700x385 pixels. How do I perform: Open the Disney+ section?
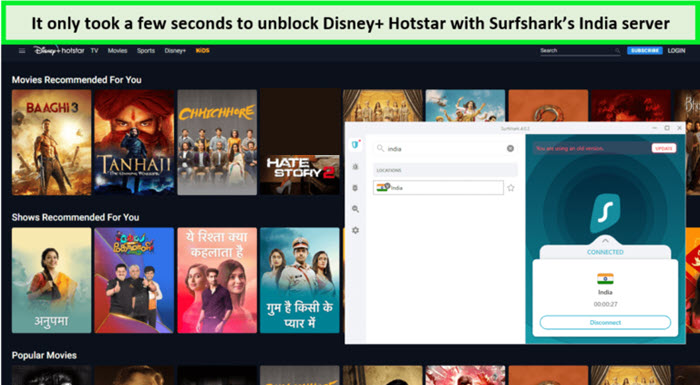175,50
